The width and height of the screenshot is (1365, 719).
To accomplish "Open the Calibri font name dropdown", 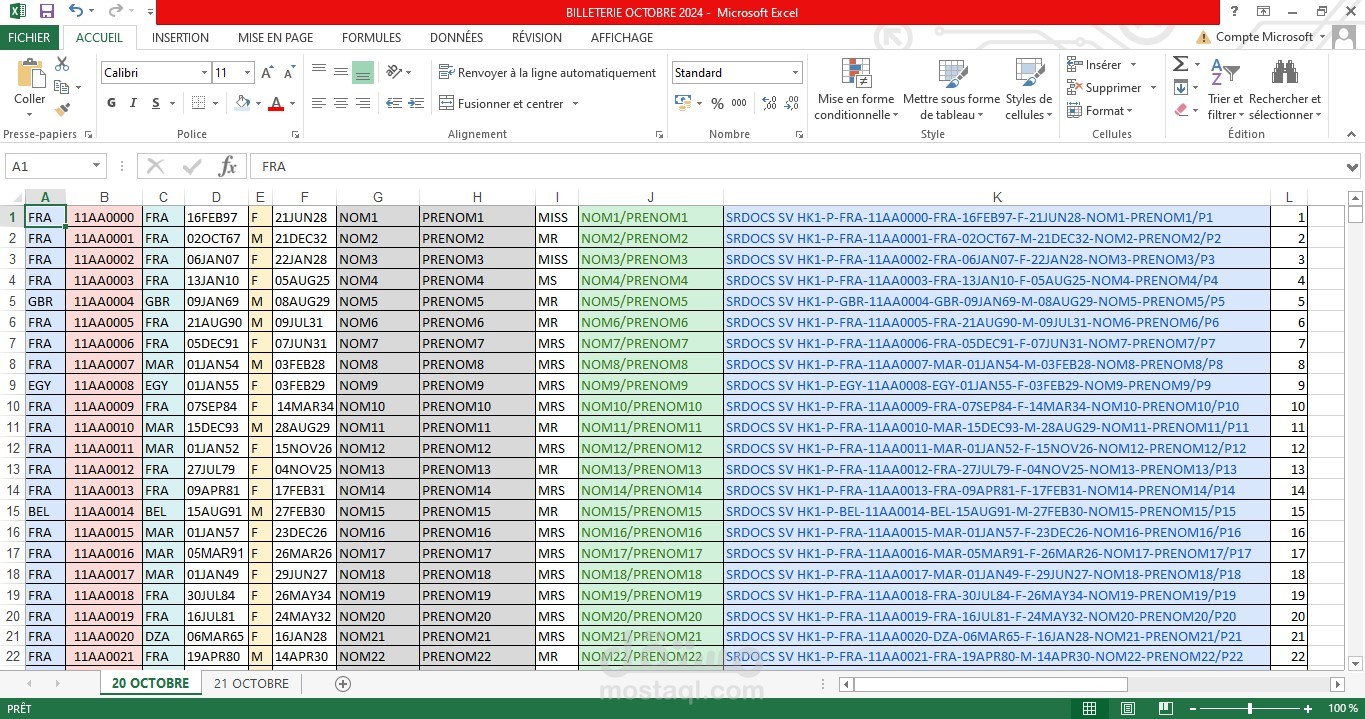I will coord(204,73).
